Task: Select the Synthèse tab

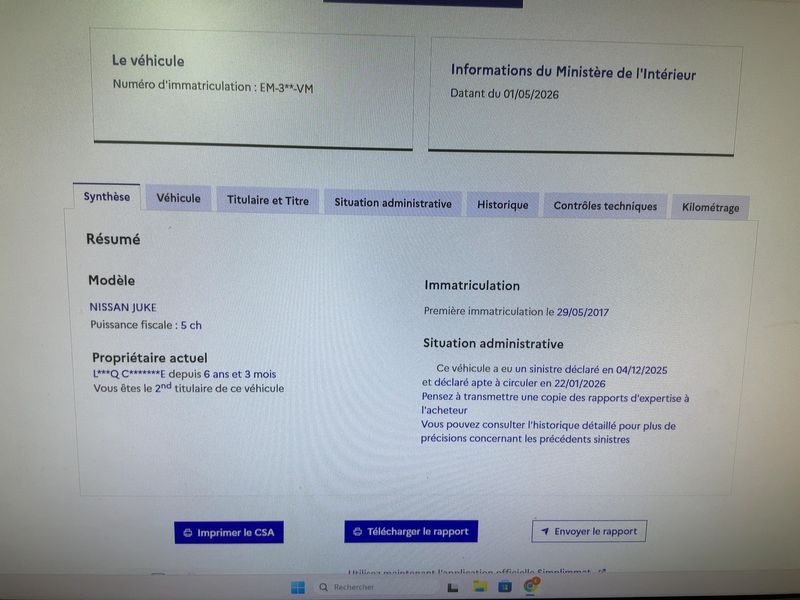Action: 107,196
